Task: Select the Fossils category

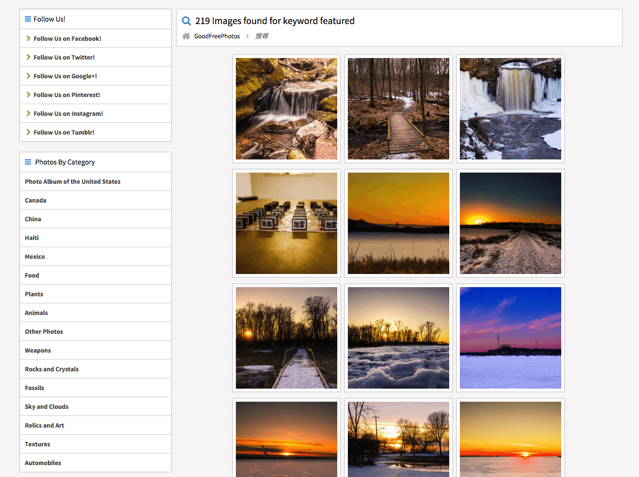Action: coord(34,388)
